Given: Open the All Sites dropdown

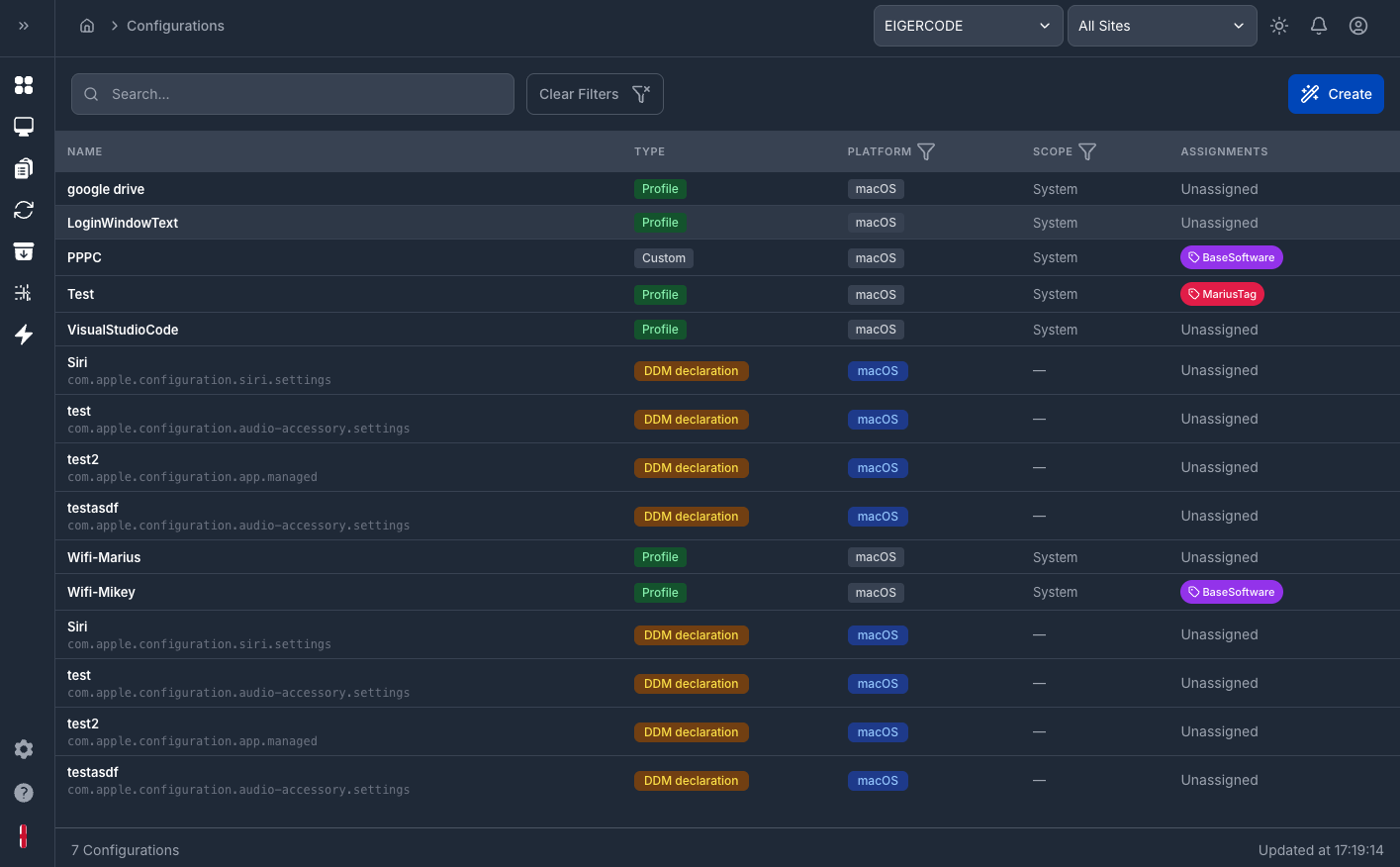Looking at the screenshot, I should [1162, 26].
